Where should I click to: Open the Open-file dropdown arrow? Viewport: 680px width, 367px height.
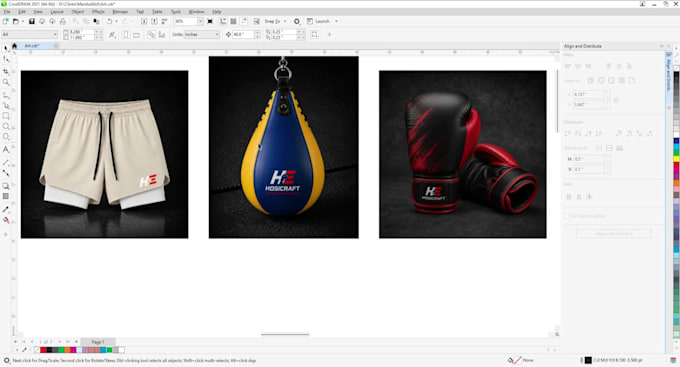23,21
